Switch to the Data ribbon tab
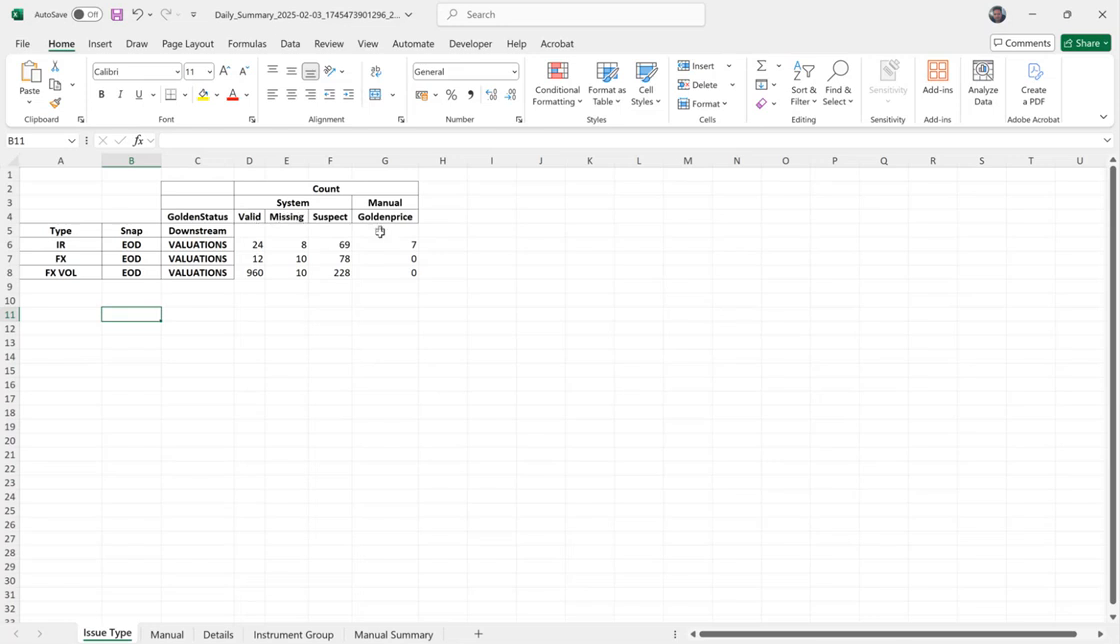The image size is (1120, 644). 290,44
